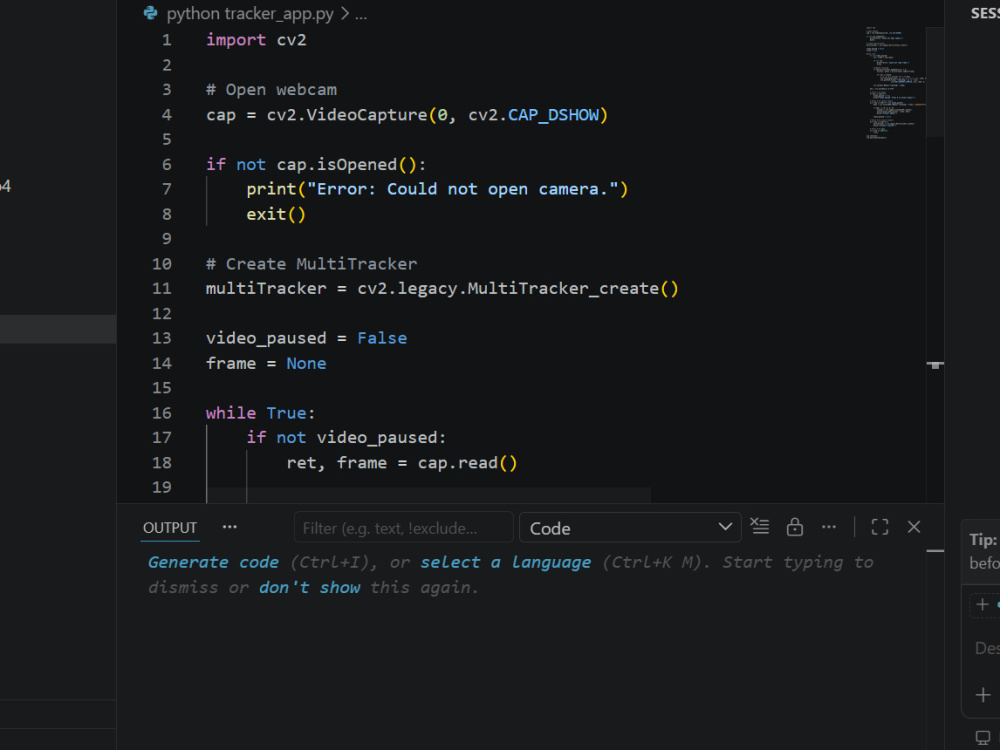Click line number 4 in gutter
Viewport: 1000px width, 750px height.
click(166, 115)
